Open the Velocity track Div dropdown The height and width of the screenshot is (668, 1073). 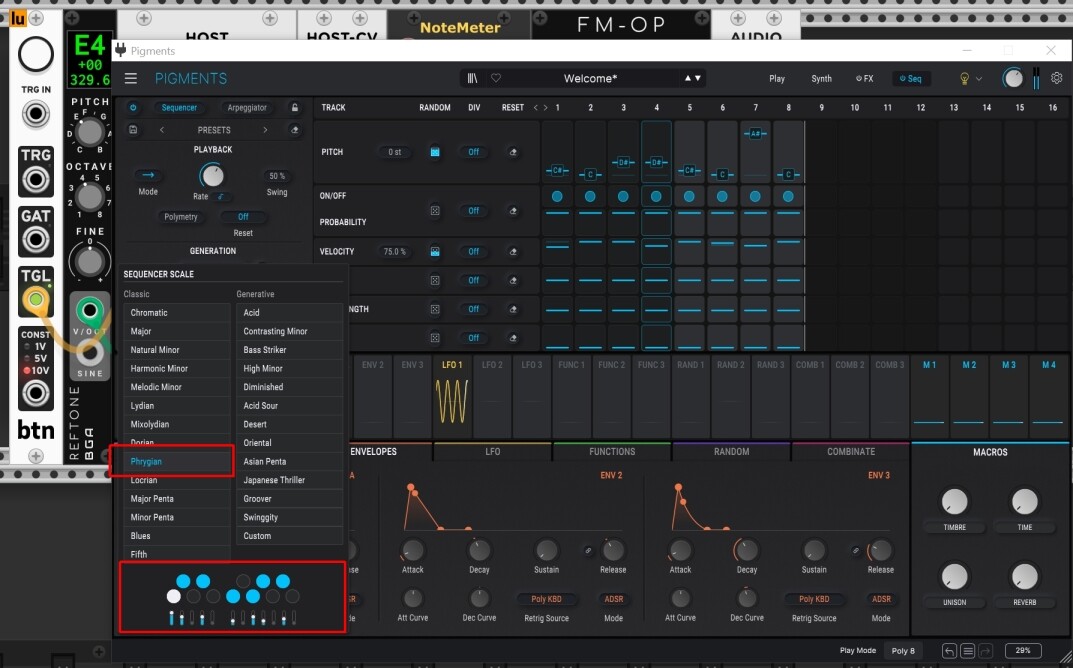[x=474, y=252]
